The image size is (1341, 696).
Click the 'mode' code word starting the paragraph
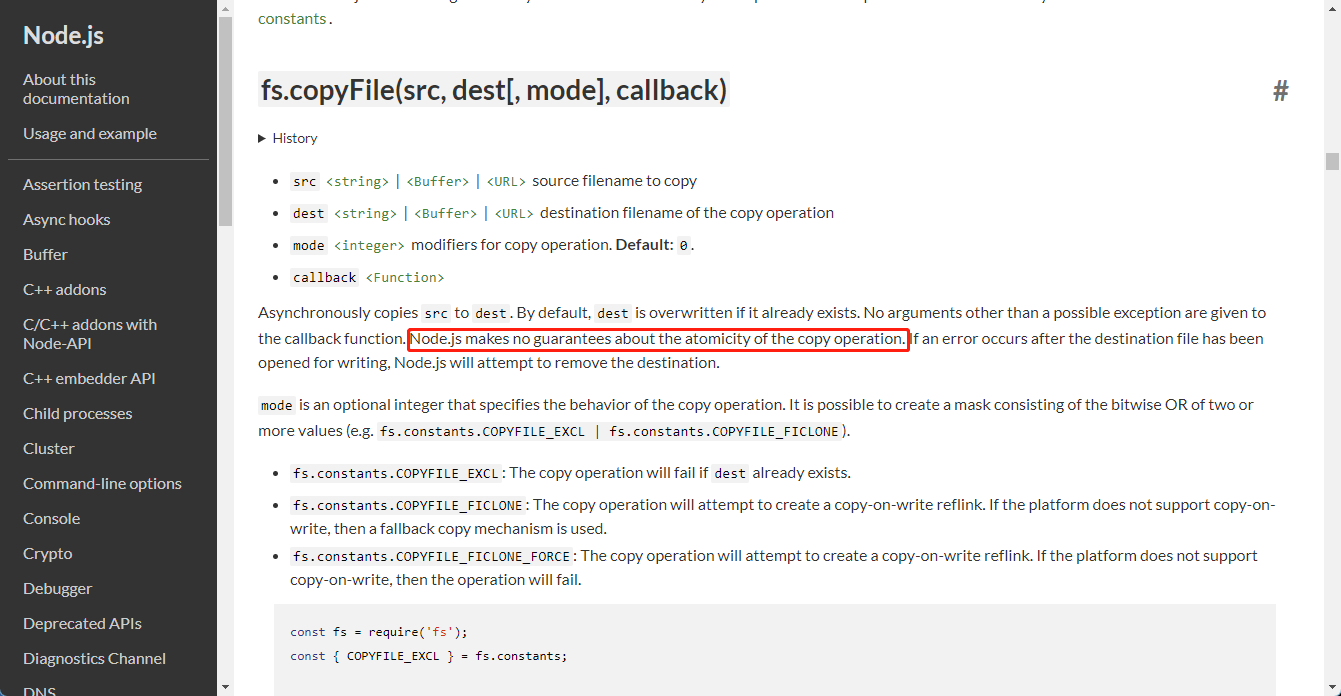click(277, 406)
